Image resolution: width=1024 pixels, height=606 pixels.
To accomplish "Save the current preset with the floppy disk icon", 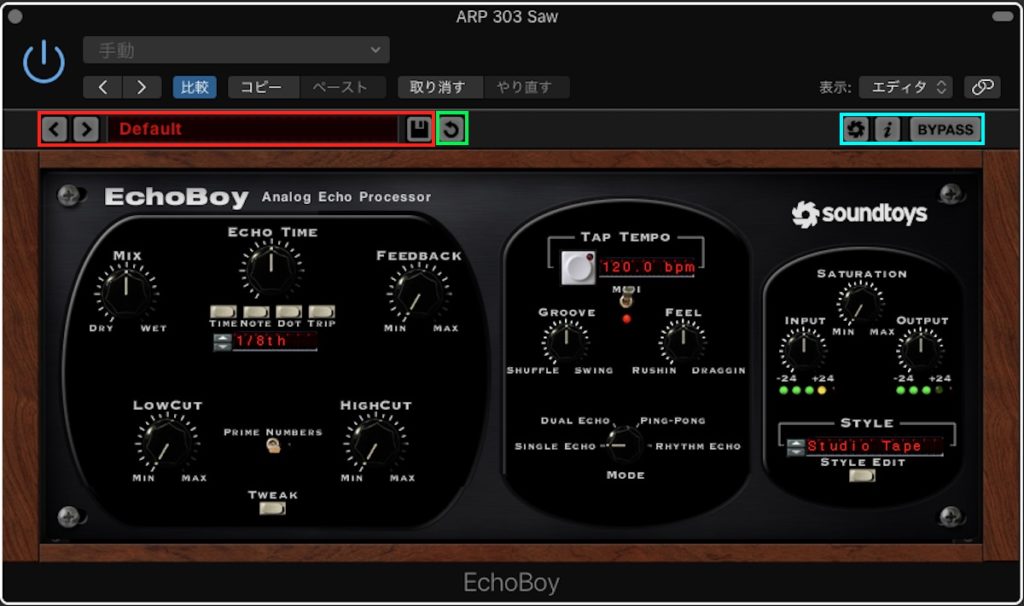I will tap(418, 128).
